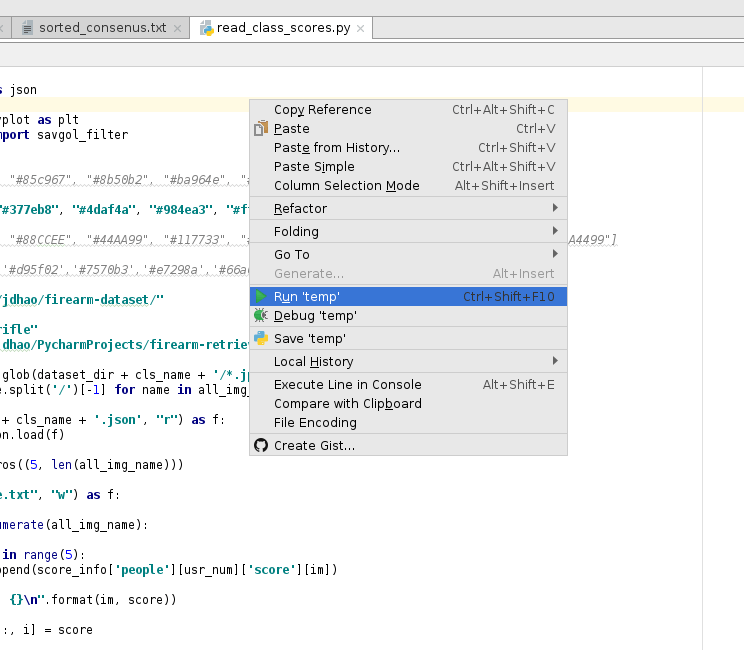Select Paste Simple menu entry

[x=314, y=167]
